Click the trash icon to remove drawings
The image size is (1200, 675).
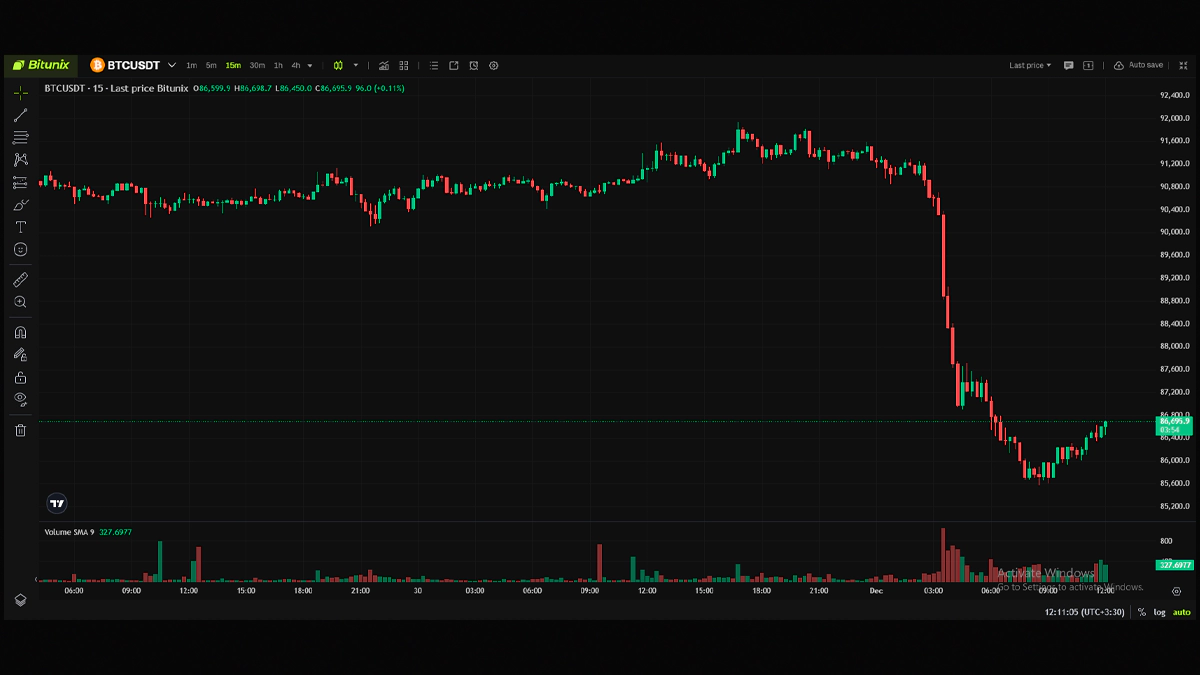click(x=20, y=430)
